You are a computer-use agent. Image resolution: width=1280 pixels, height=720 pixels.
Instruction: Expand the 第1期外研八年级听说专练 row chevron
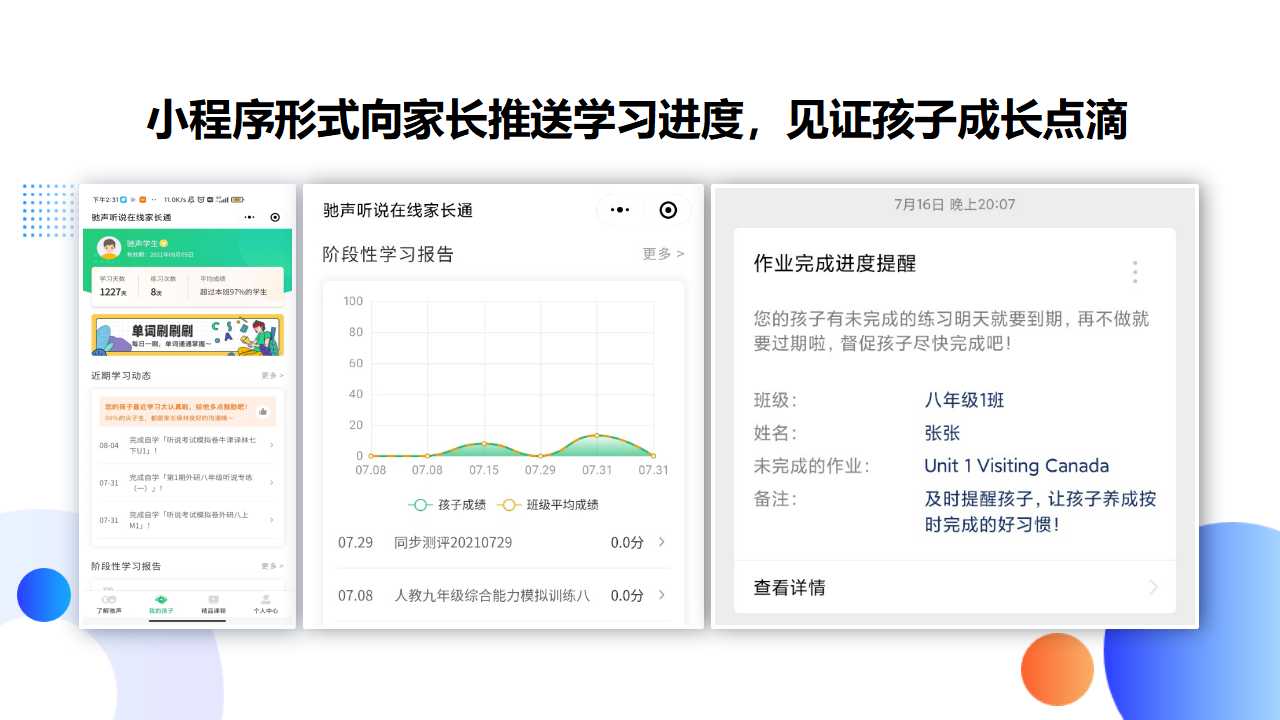tap(272, 483)
